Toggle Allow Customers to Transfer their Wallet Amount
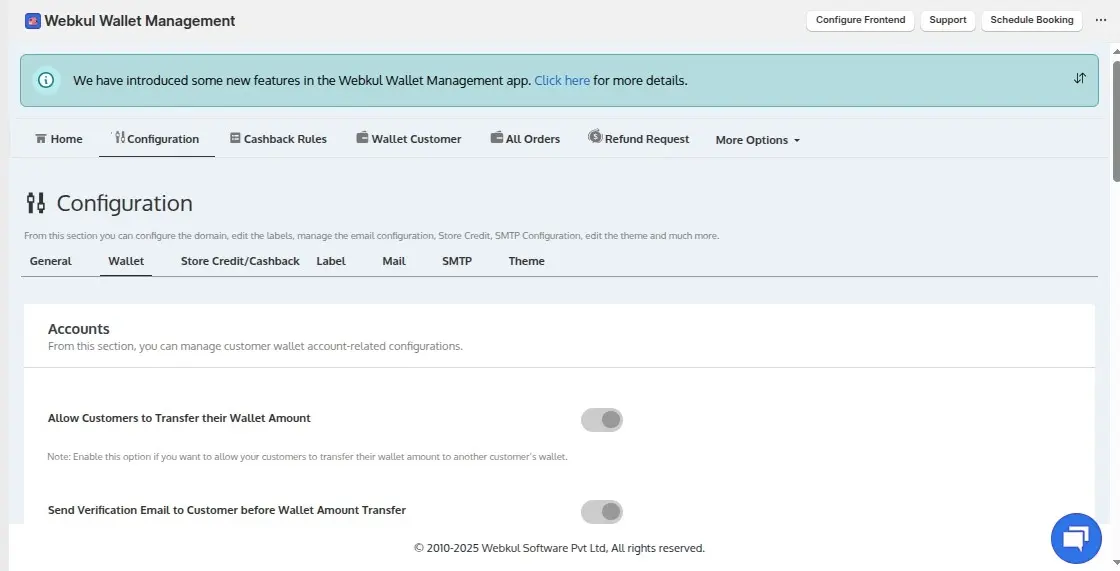 (601, 419)
